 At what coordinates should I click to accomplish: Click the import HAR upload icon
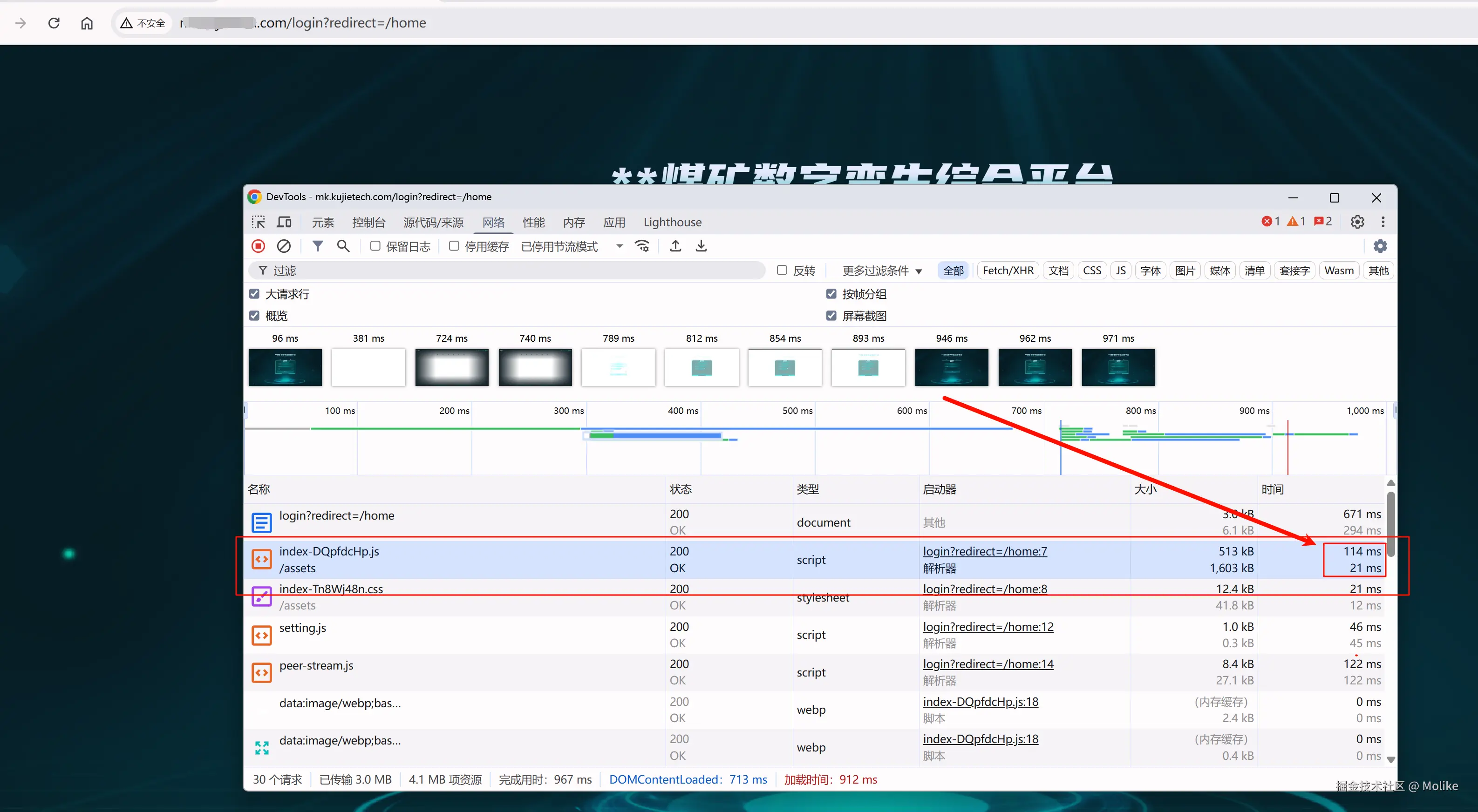pos(675,246)
